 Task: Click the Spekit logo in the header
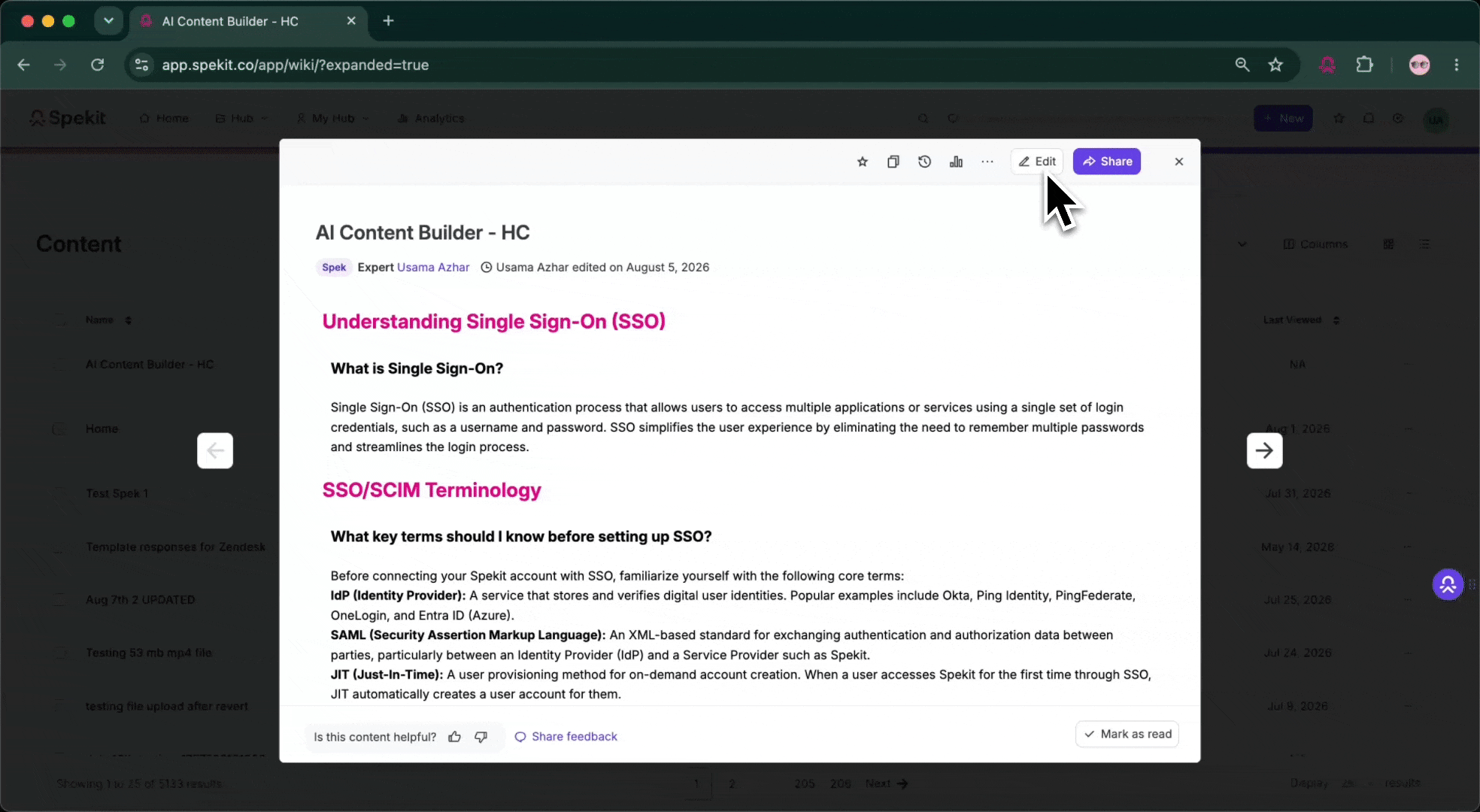(68, 118)
